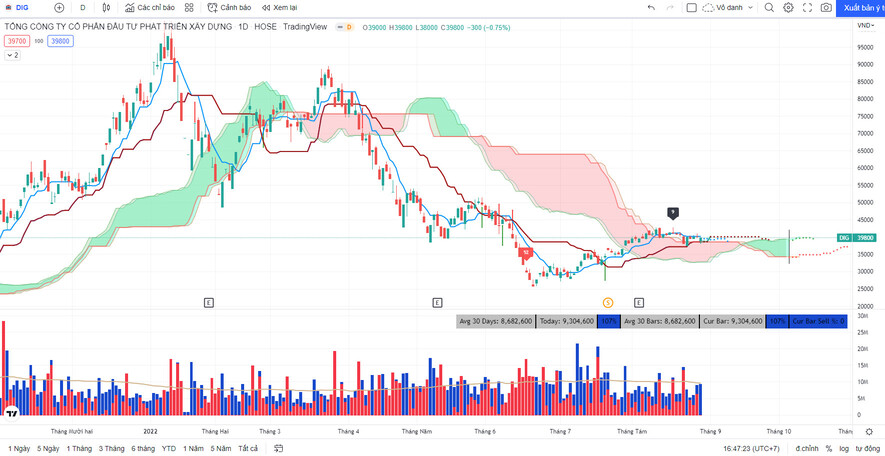This screenshot has width=885, height=456.
Task: Toggle đ.chỉnh adjusted data mode
Action: click(805, 449)
